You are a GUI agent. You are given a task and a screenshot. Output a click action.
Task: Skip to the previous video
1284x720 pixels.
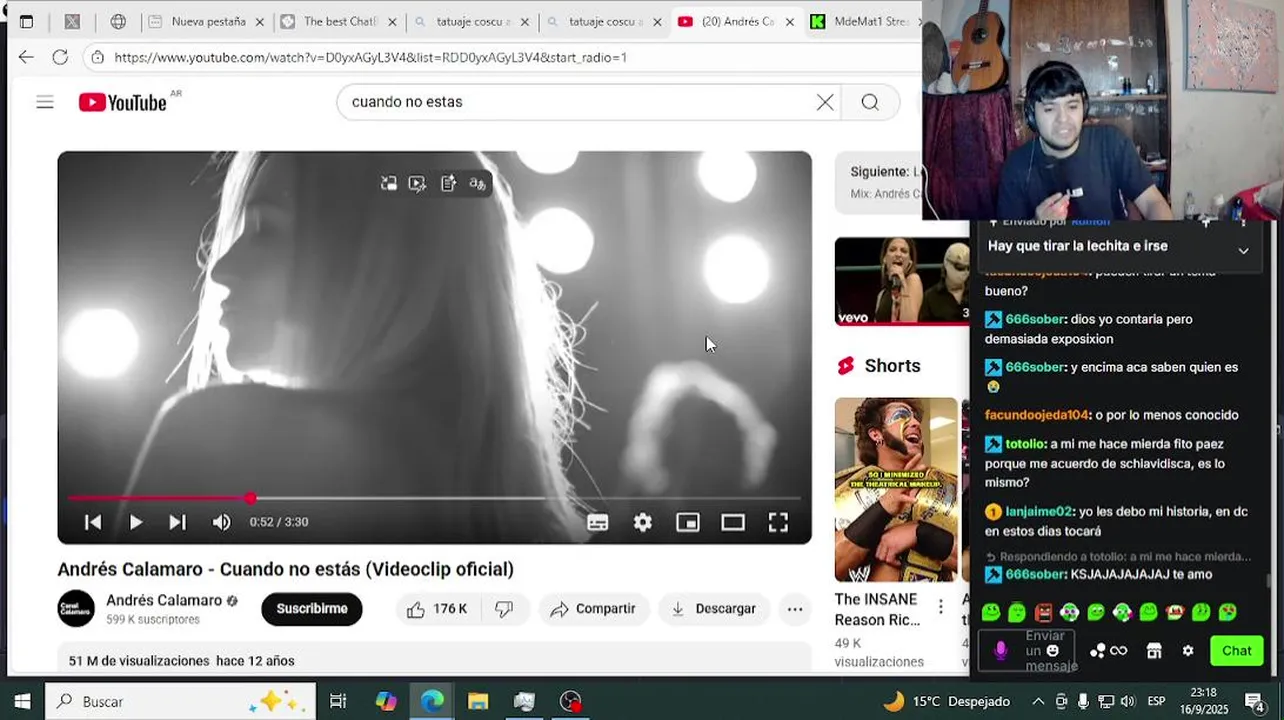coord(93,522)
